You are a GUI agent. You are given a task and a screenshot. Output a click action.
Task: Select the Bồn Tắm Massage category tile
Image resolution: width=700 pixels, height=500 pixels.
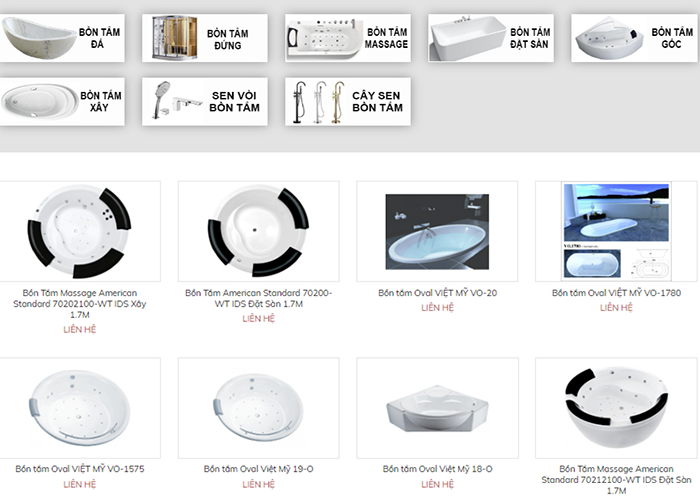pyautogui.click(x=348, y=38)
